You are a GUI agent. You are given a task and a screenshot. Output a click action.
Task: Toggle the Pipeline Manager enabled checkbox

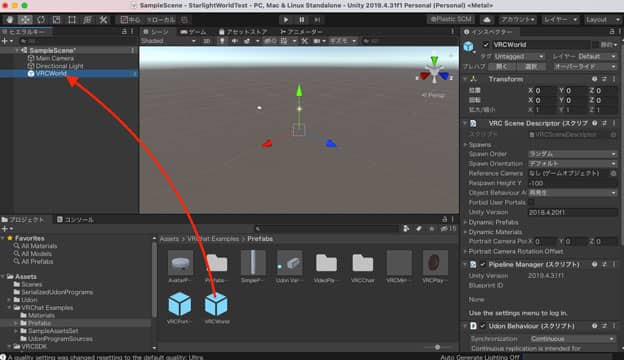[x=483, y=264]
